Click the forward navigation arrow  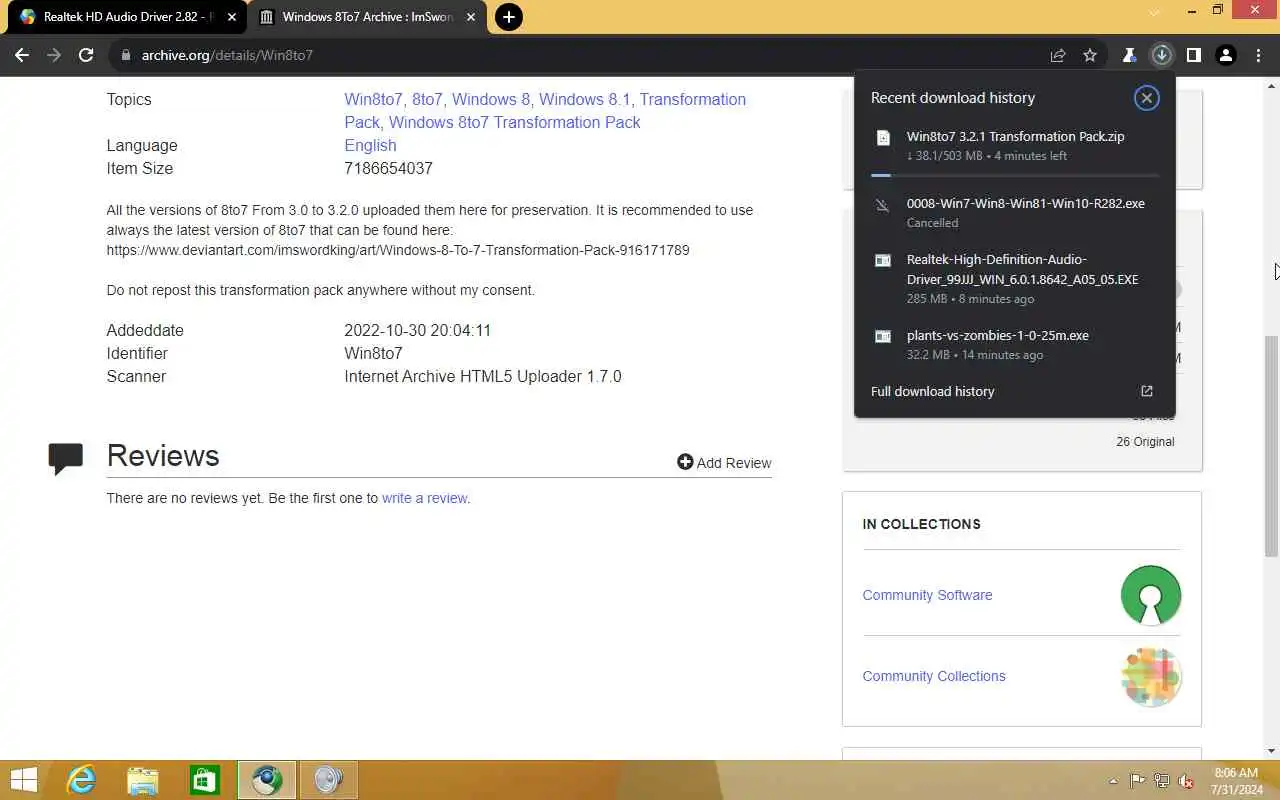click(x=54, y=55)
